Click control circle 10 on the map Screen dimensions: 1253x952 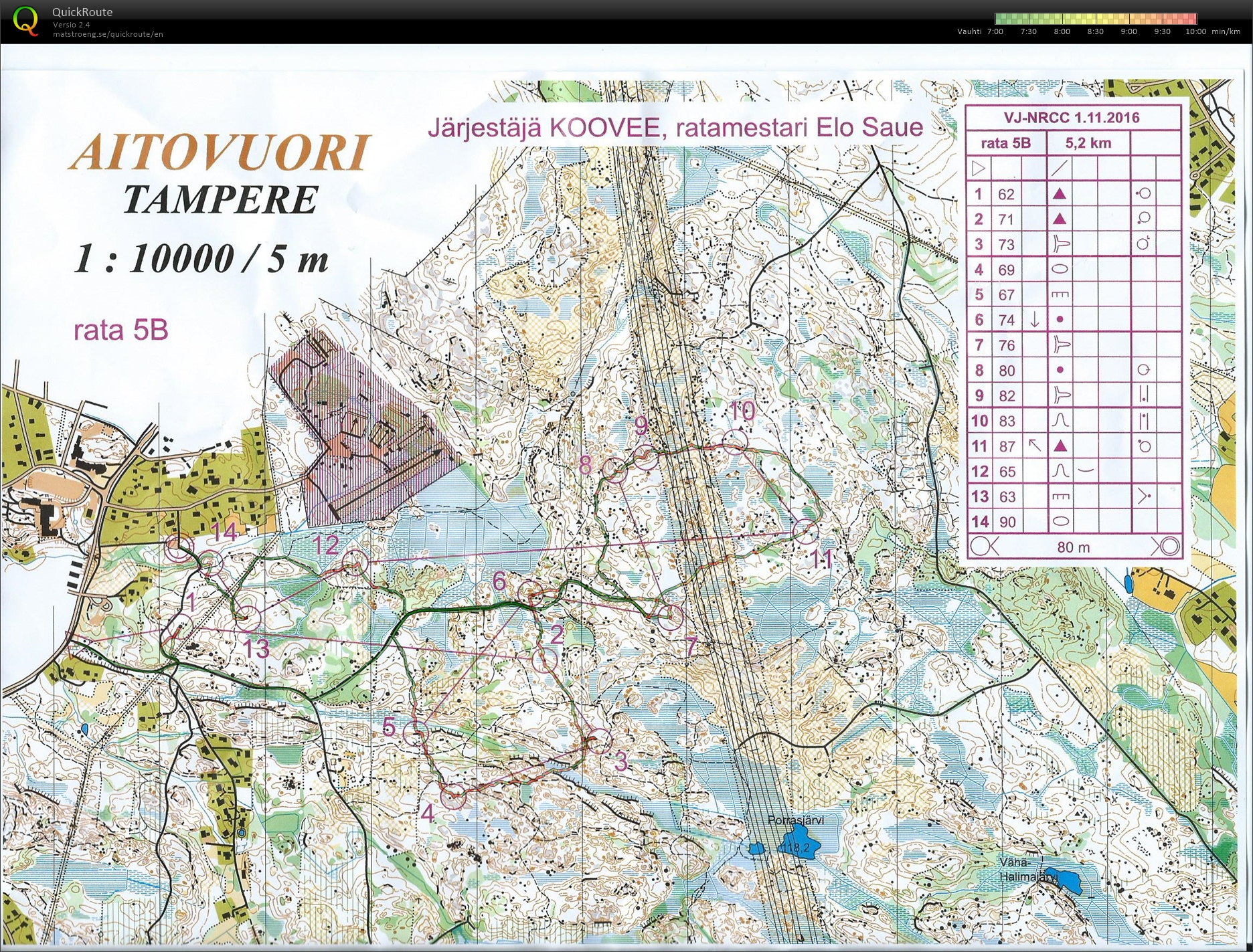735,442
